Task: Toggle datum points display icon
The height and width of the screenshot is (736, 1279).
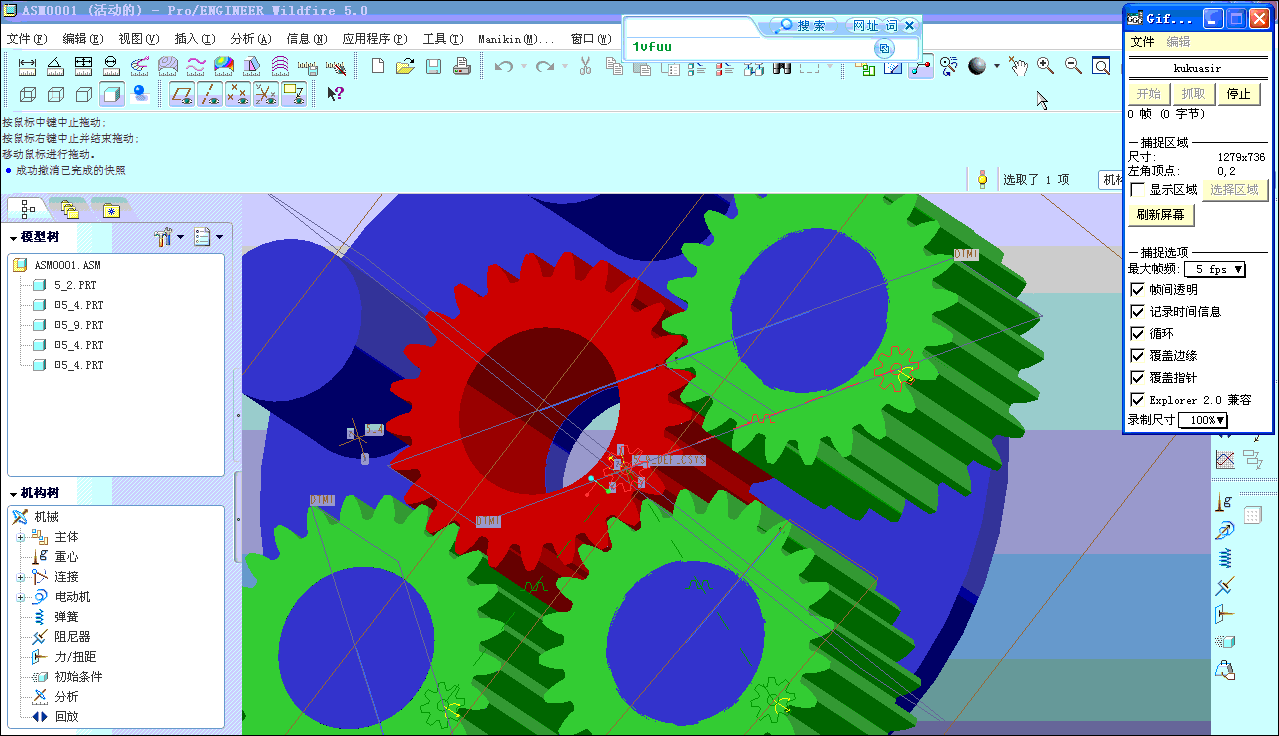Action: click(x=238, y=94)
